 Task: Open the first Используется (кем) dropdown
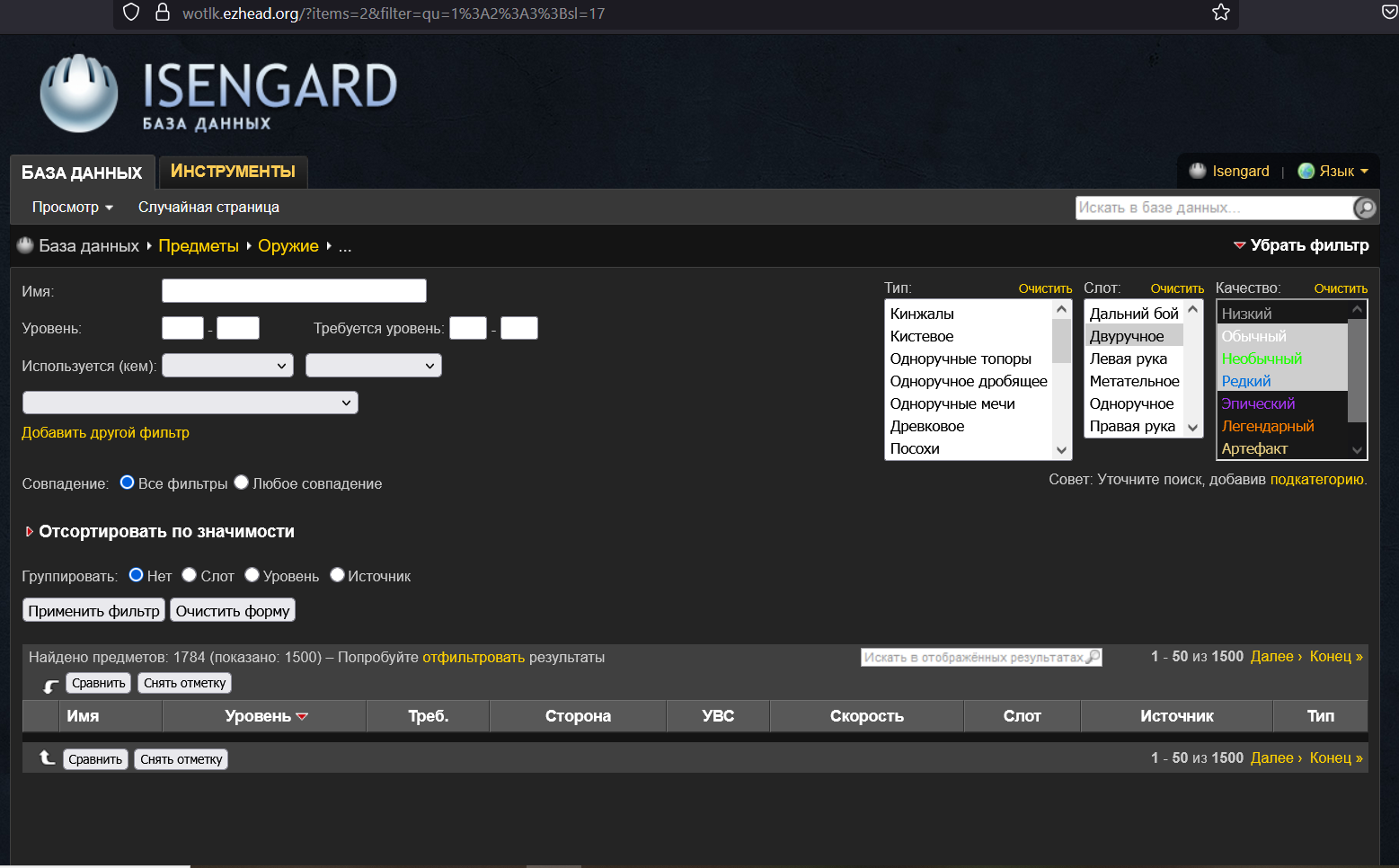(227, 366)
